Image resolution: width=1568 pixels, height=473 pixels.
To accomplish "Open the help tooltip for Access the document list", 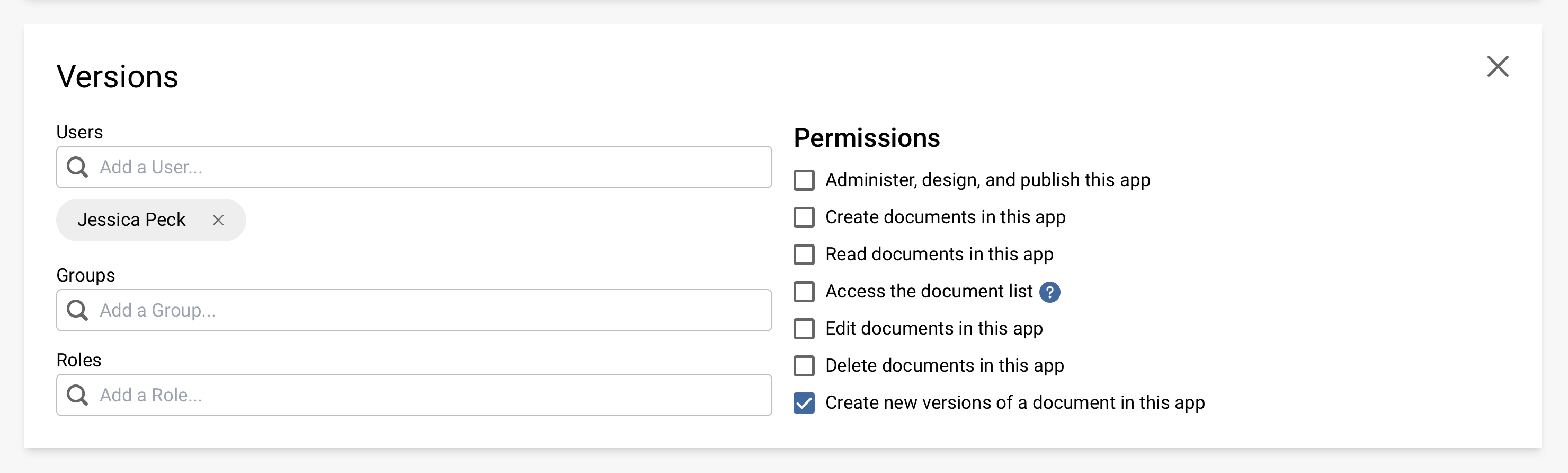I will coord(1049,292).
